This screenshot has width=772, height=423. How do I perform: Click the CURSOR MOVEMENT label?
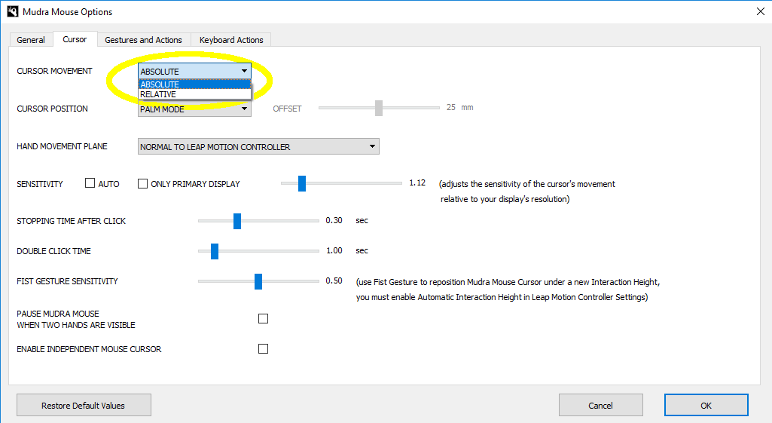pos(54,71)
